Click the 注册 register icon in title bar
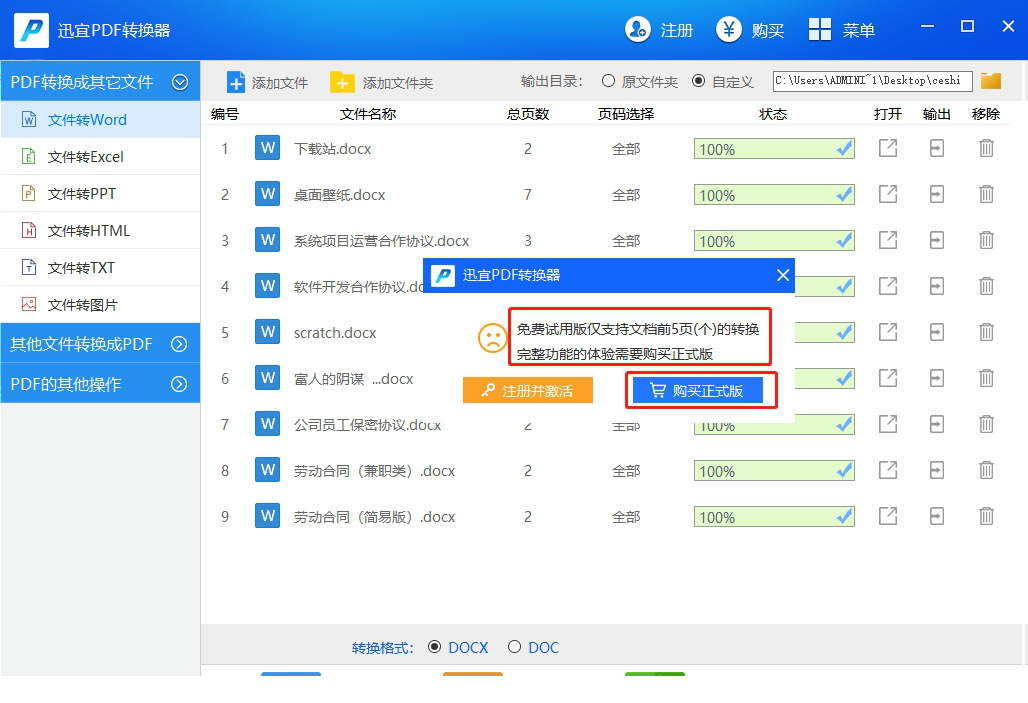1028x703 pixels. pos(639,30)
